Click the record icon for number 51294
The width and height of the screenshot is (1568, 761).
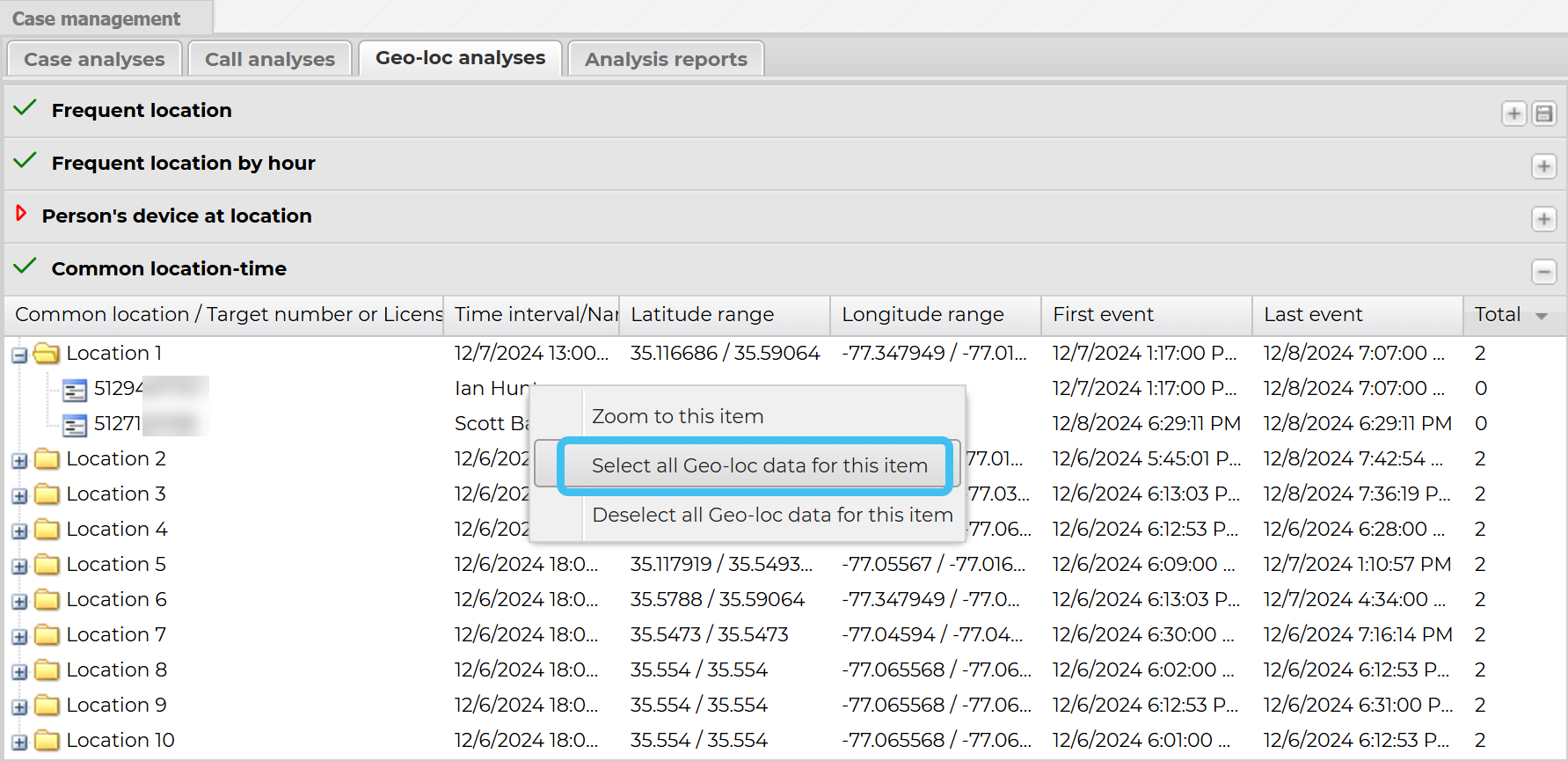click(75, 390)
